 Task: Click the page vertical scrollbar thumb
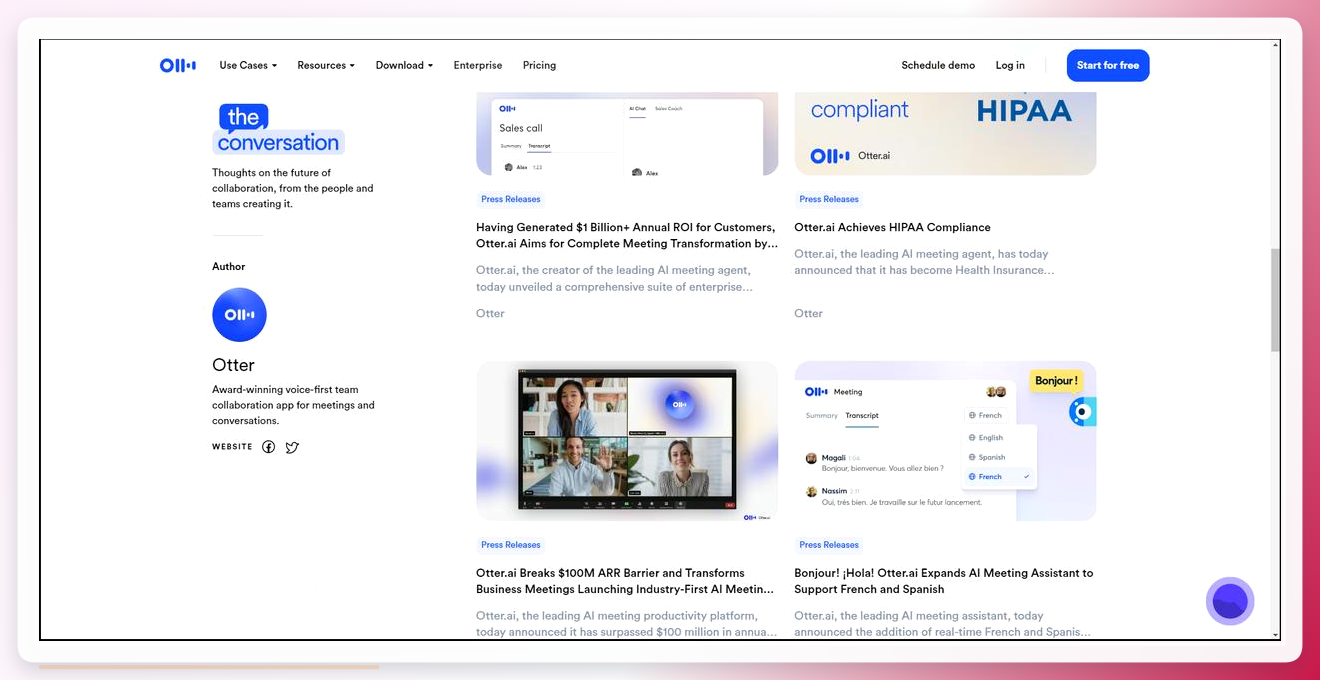click(x=1275, y=300)
